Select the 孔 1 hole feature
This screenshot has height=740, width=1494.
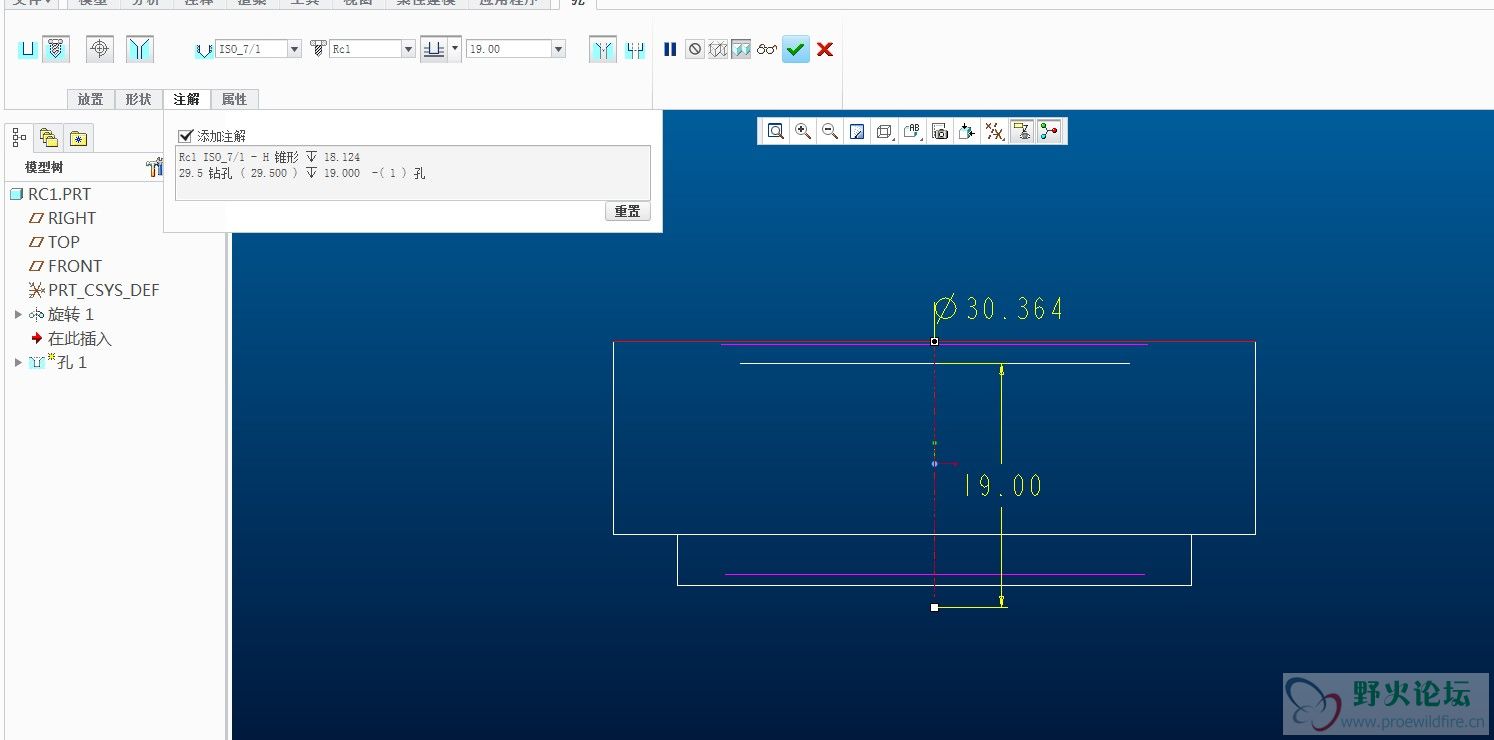pyautogui.click(x=58, y=363)
